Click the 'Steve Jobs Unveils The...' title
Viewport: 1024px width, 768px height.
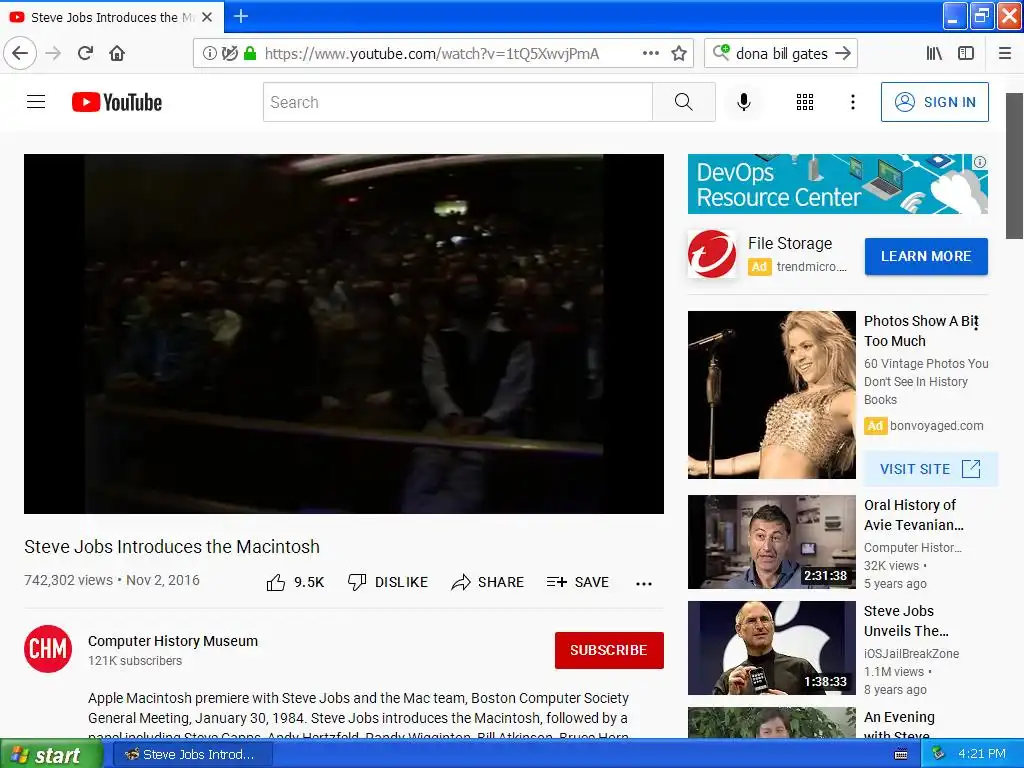[906, 620]
